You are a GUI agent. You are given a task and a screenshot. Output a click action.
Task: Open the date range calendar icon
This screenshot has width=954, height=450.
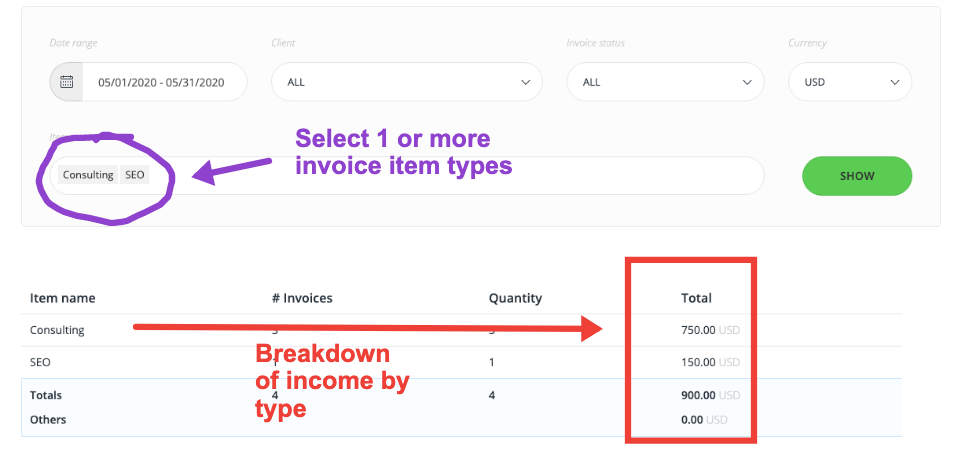click(66, 82)
